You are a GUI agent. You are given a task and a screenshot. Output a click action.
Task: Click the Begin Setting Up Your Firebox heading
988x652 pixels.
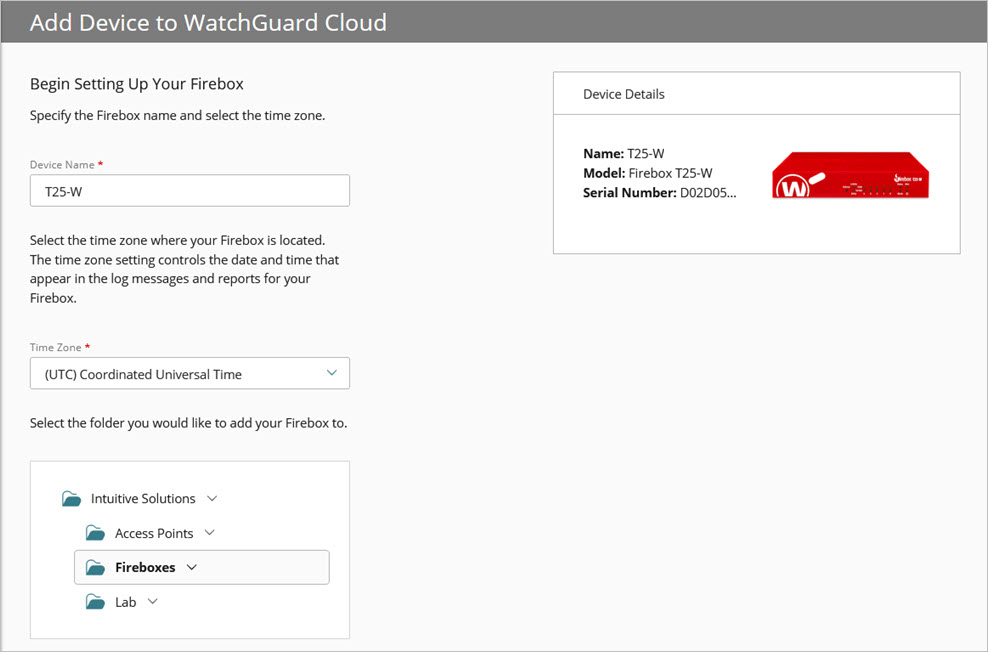click(137, 84)
